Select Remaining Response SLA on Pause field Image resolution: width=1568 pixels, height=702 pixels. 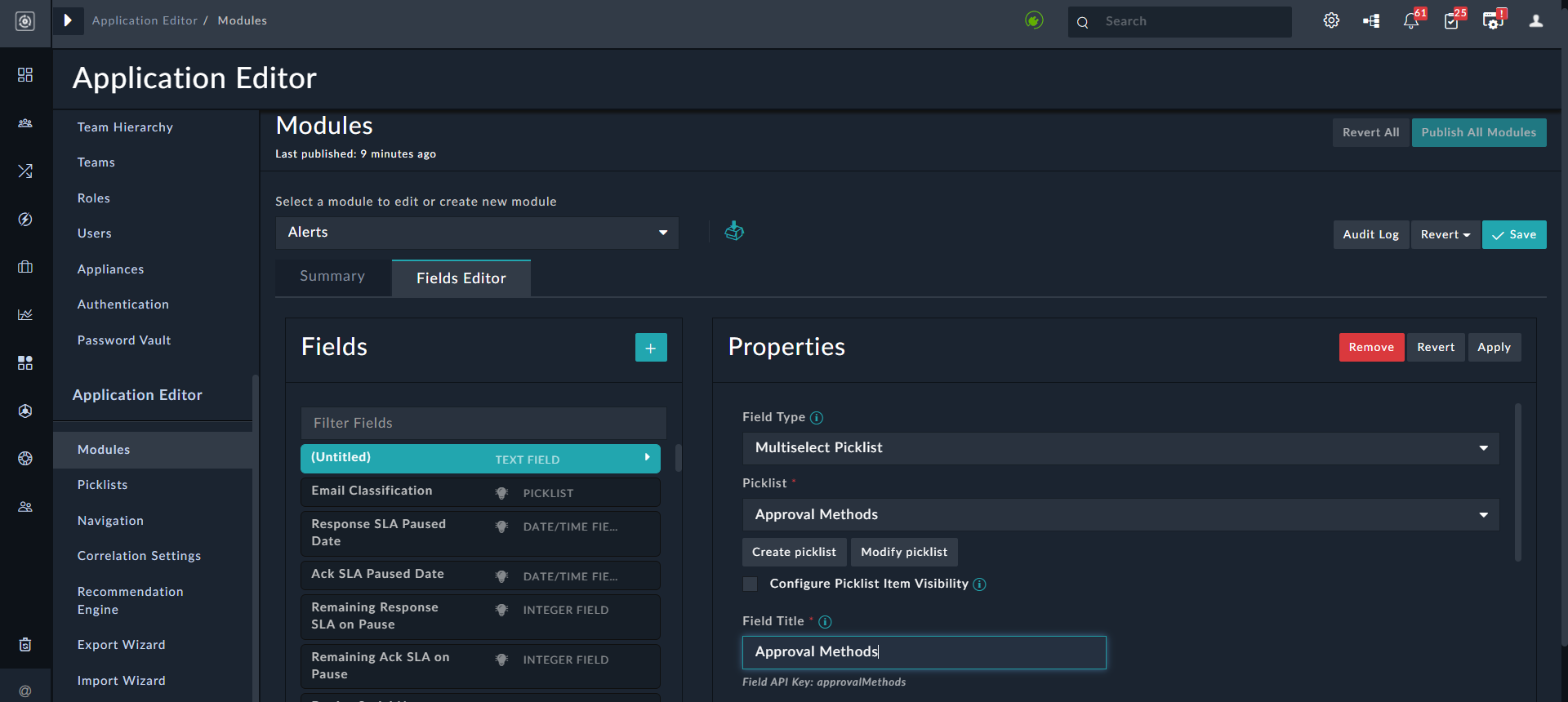coord(480,616)
